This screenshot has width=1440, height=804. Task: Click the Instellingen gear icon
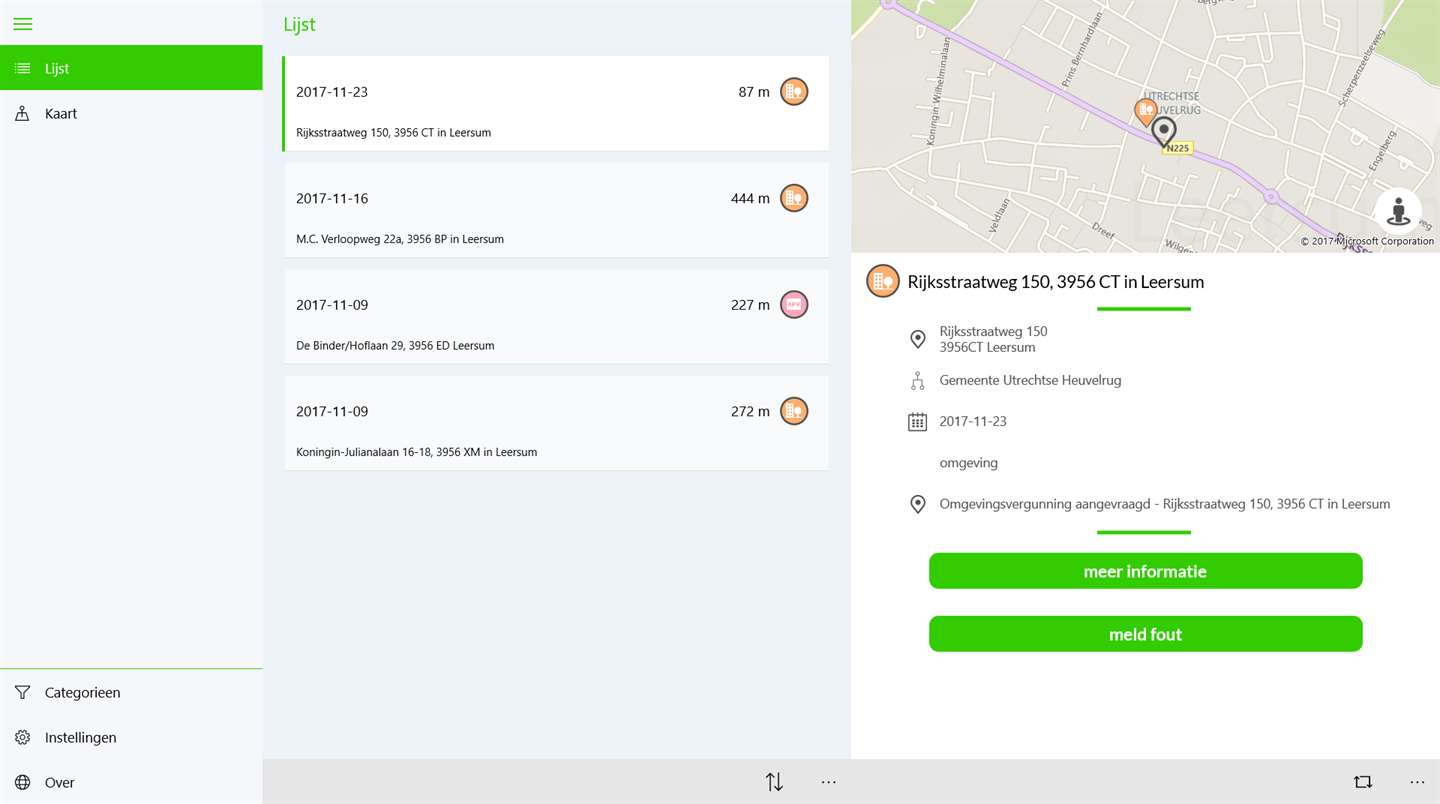coord(22,737)
